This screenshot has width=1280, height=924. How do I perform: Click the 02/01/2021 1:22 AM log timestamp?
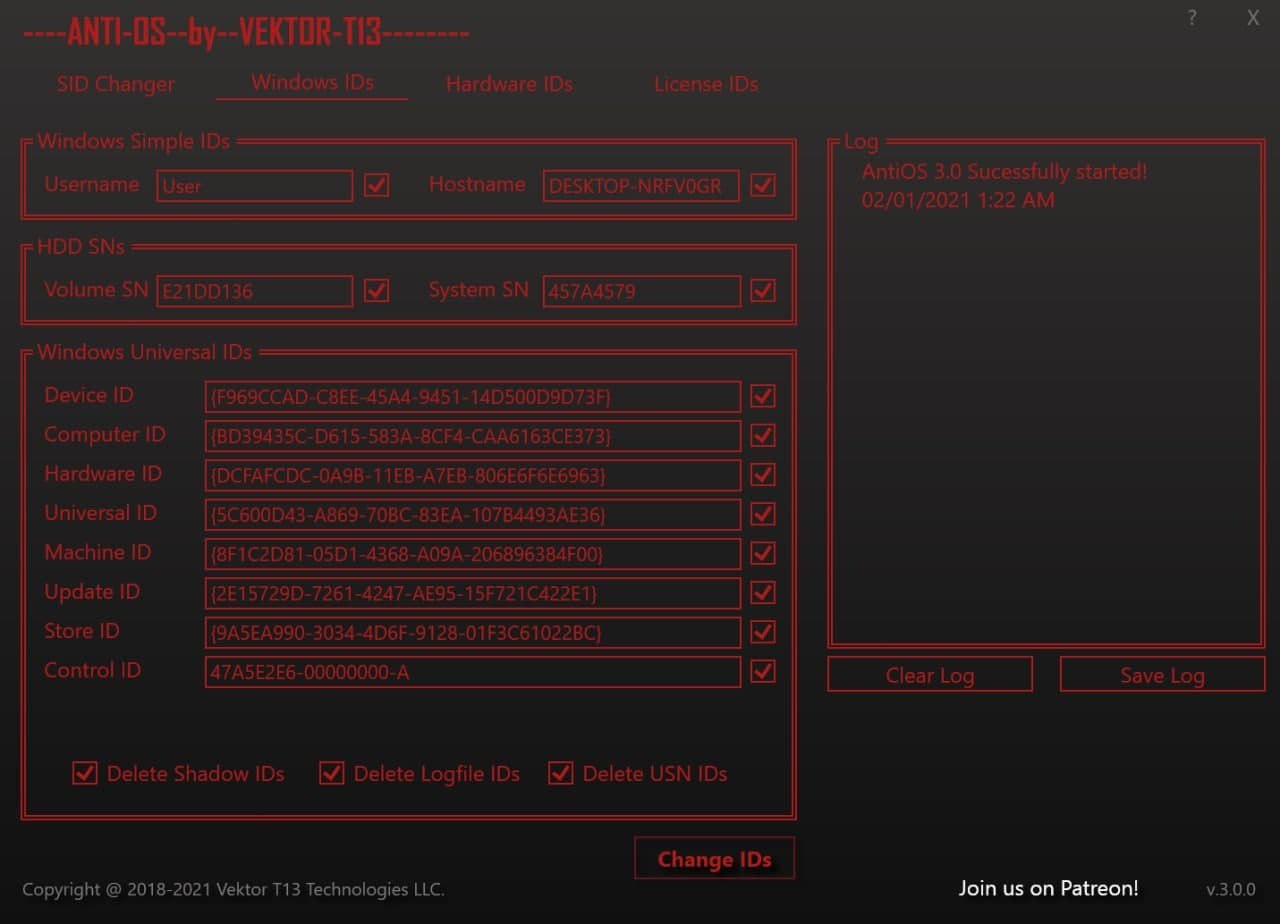[x=958, y=200]
